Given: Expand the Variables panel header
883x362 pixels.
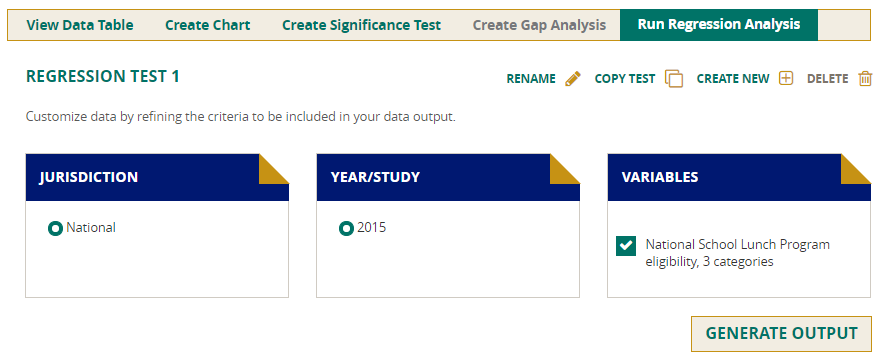Looking at the screenshot, I should click(x=739, y=177).
